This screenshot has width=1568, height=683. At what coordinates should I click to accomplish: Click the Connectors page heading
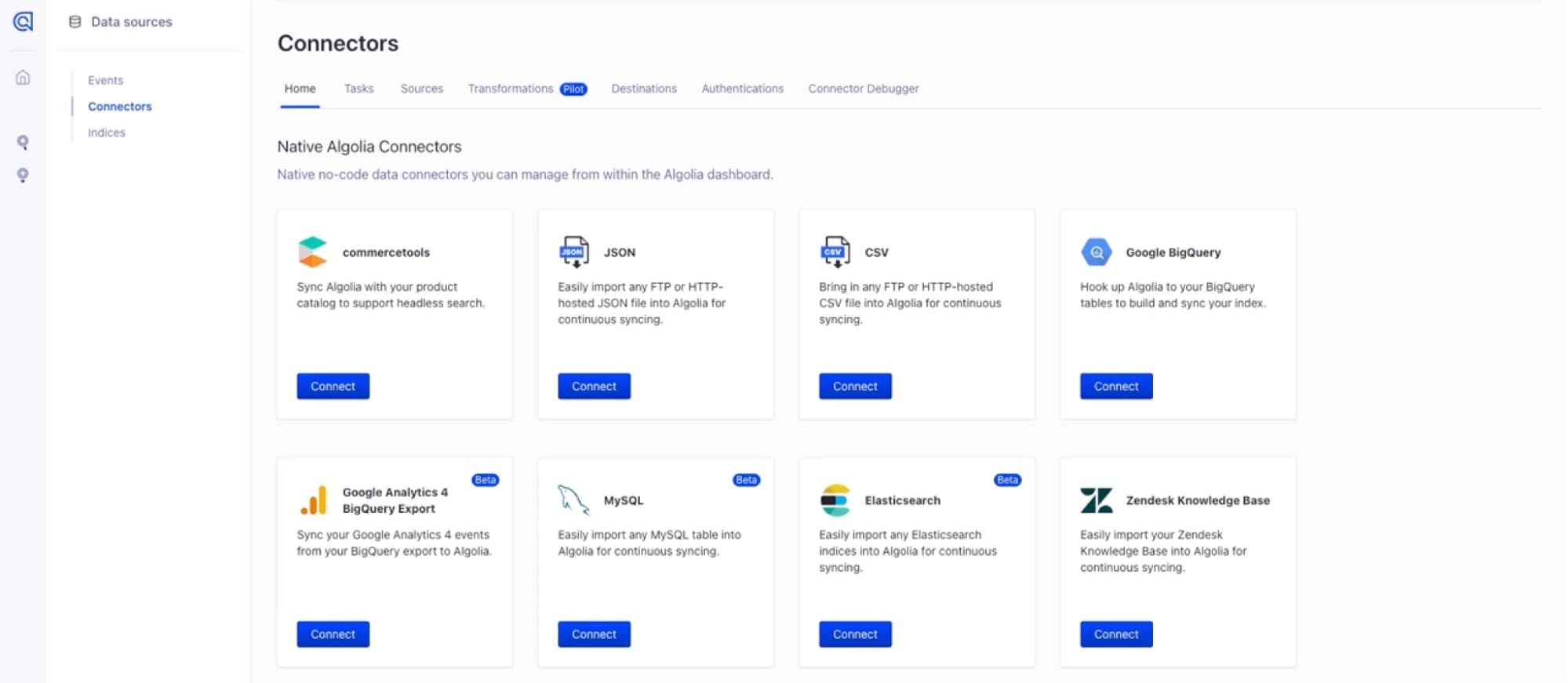(x=338, y=43)
